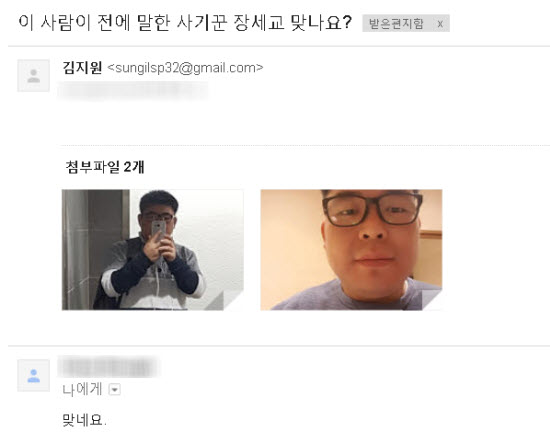Click the phone in the mirror selfie
This screenshot has width=550, height=447.
[159, 229]
